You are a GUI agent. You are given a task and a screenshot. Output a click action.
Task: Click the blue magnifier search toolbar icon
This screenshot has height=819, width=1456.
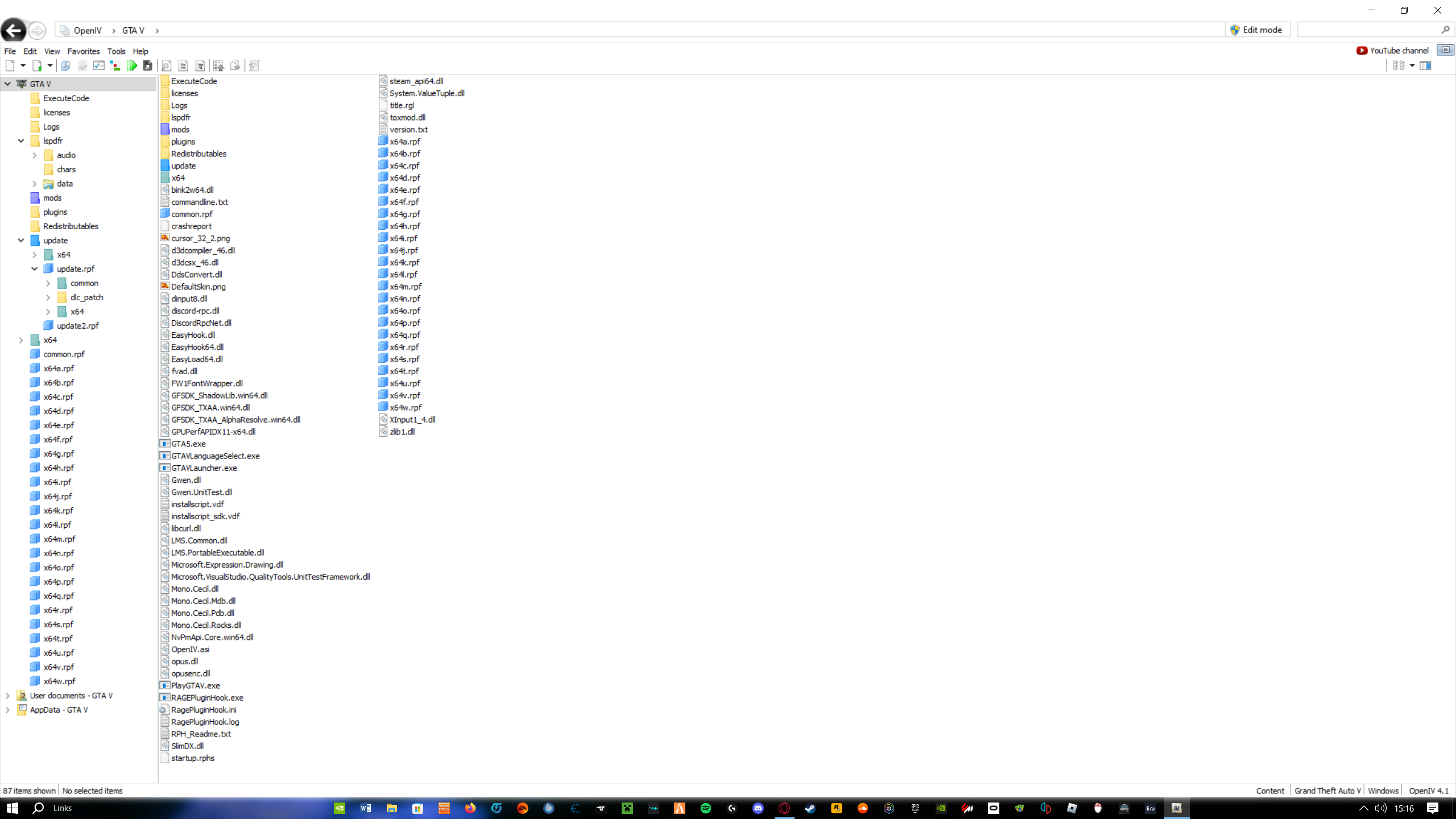pos(65,65)
